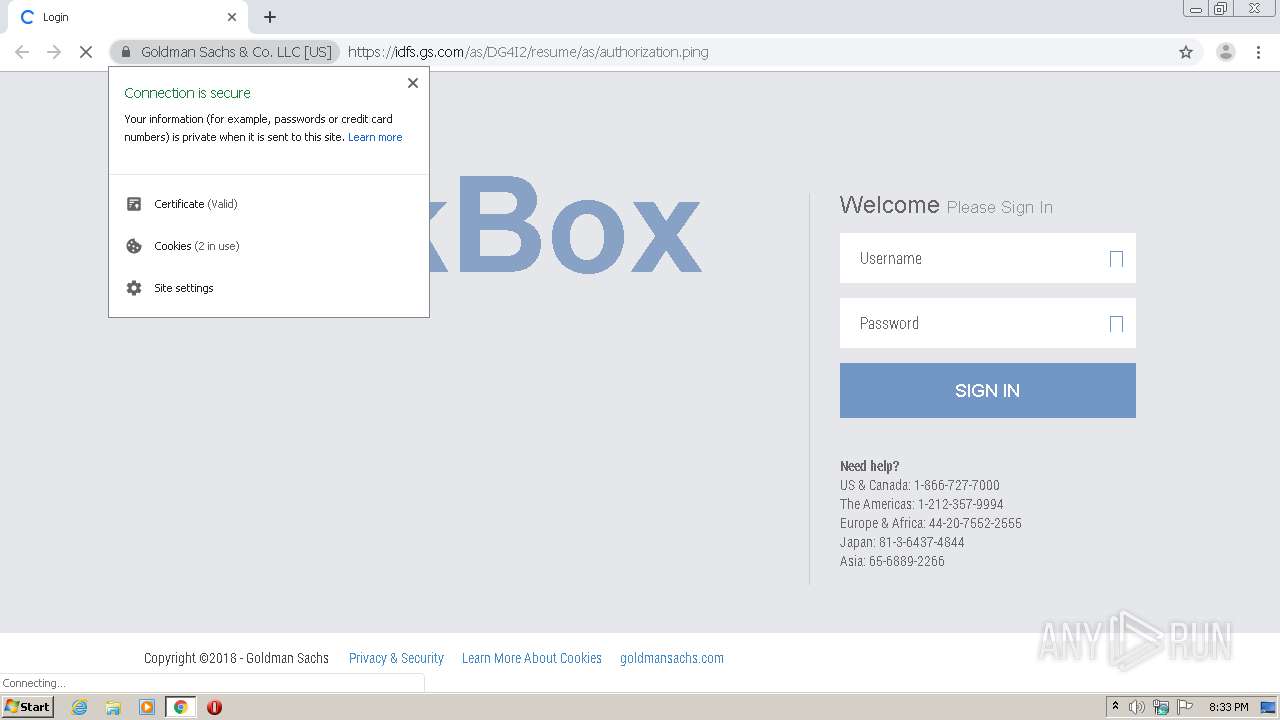
Task: Click the Chrome taskbar icon
Action: point(180,707)
